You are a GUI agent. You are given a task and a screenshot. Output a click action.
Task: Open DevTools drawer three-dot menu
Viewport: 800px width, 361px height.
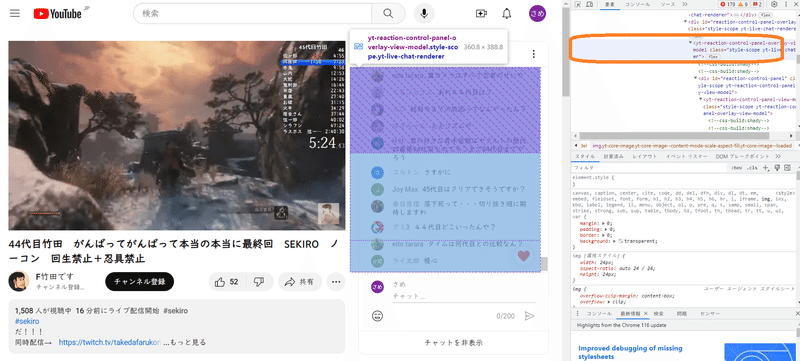coord(577,314)
